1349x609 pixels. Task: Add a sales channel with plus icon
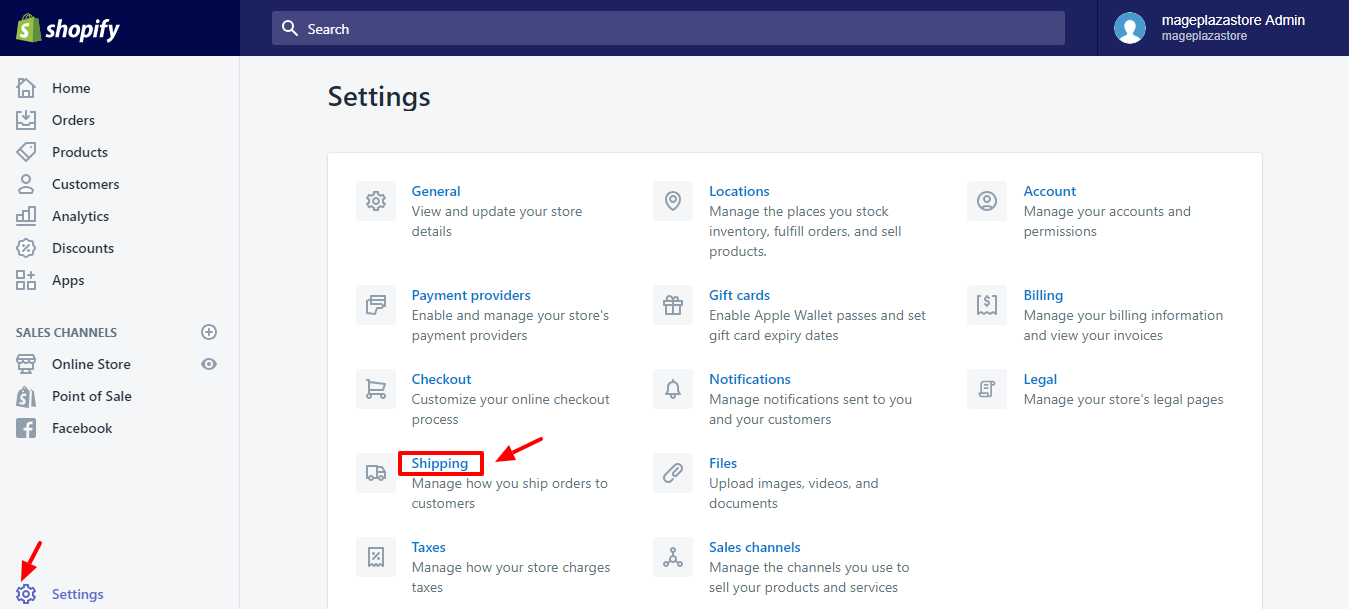coord(209,332)
